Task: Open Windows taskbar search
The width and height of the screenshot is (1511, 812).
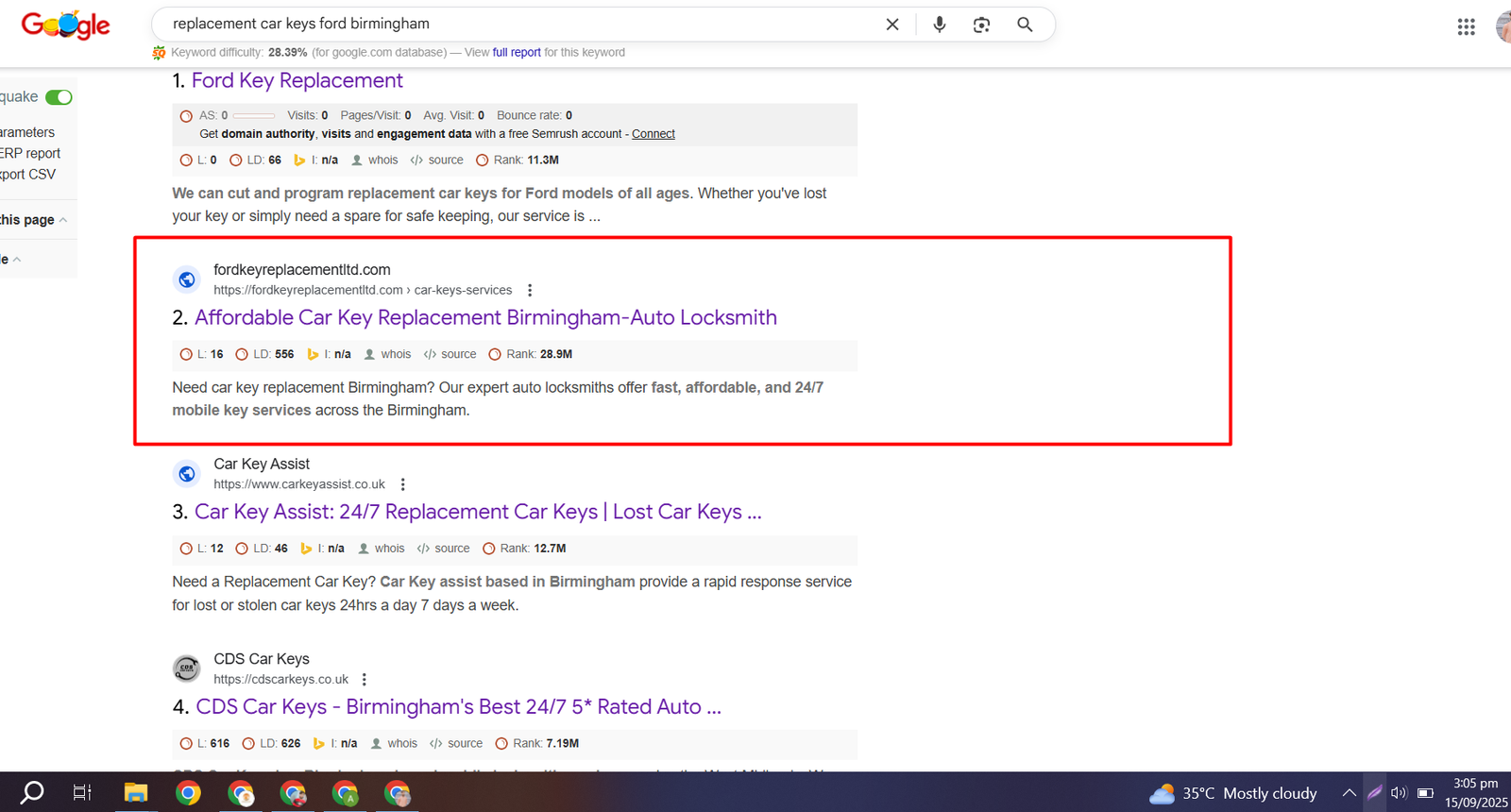Action: 32,793
